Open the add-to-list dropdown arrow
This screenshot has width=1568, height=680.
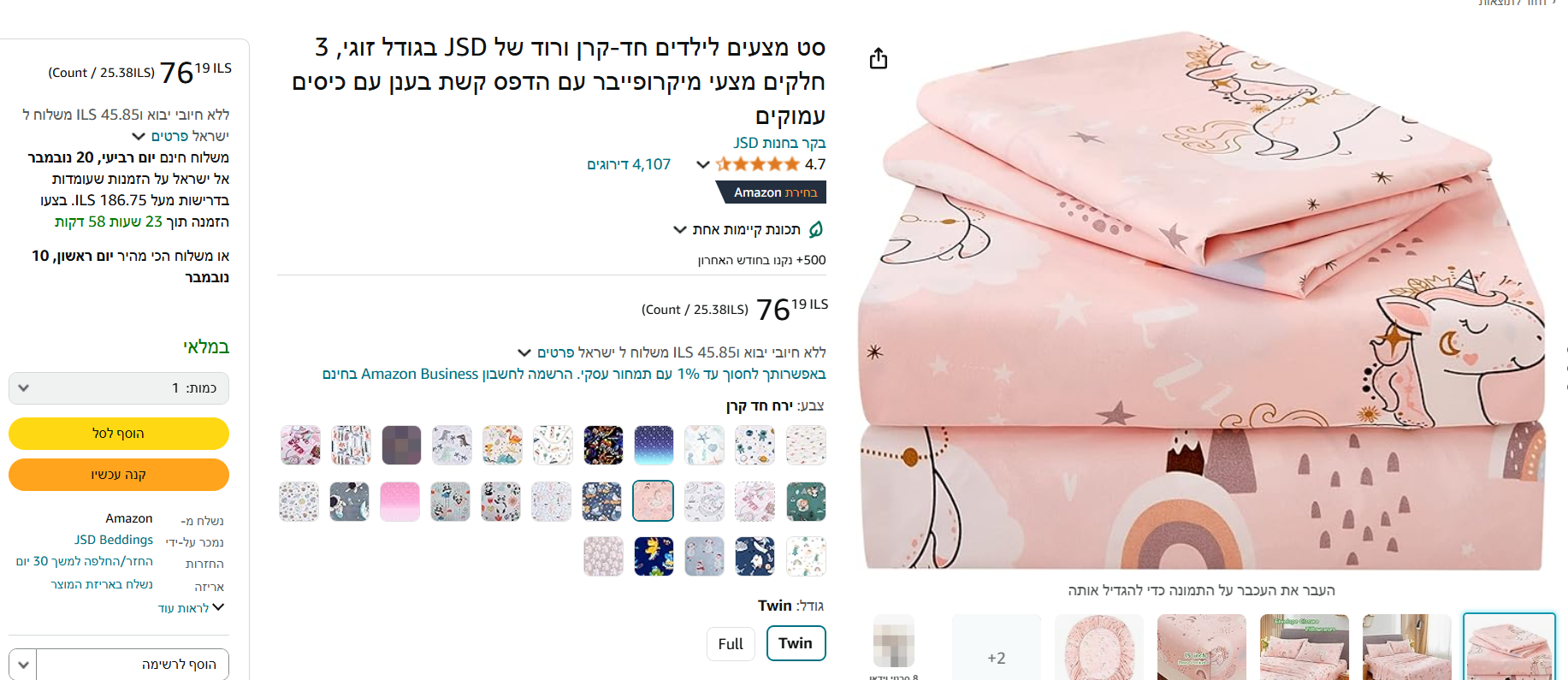point(23,665)
